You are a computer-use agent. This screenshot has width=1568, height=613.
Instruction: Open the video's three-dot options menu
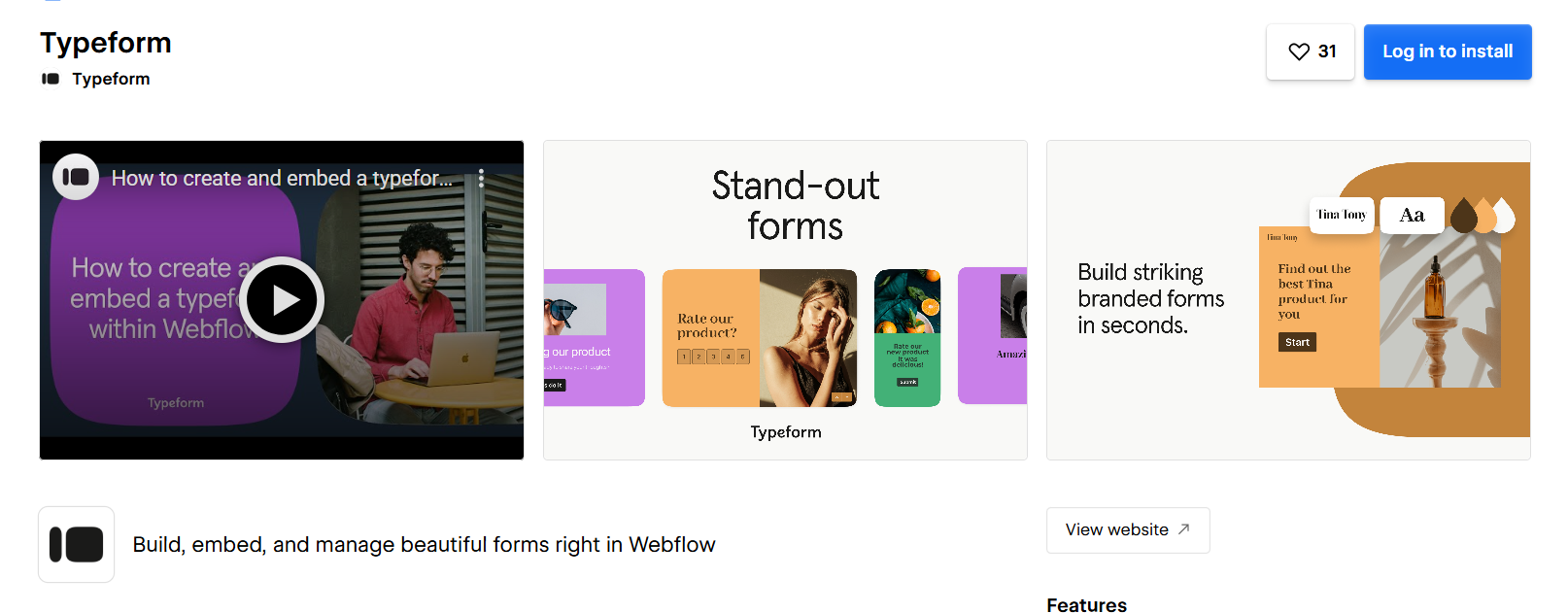(x=482, y=178)
